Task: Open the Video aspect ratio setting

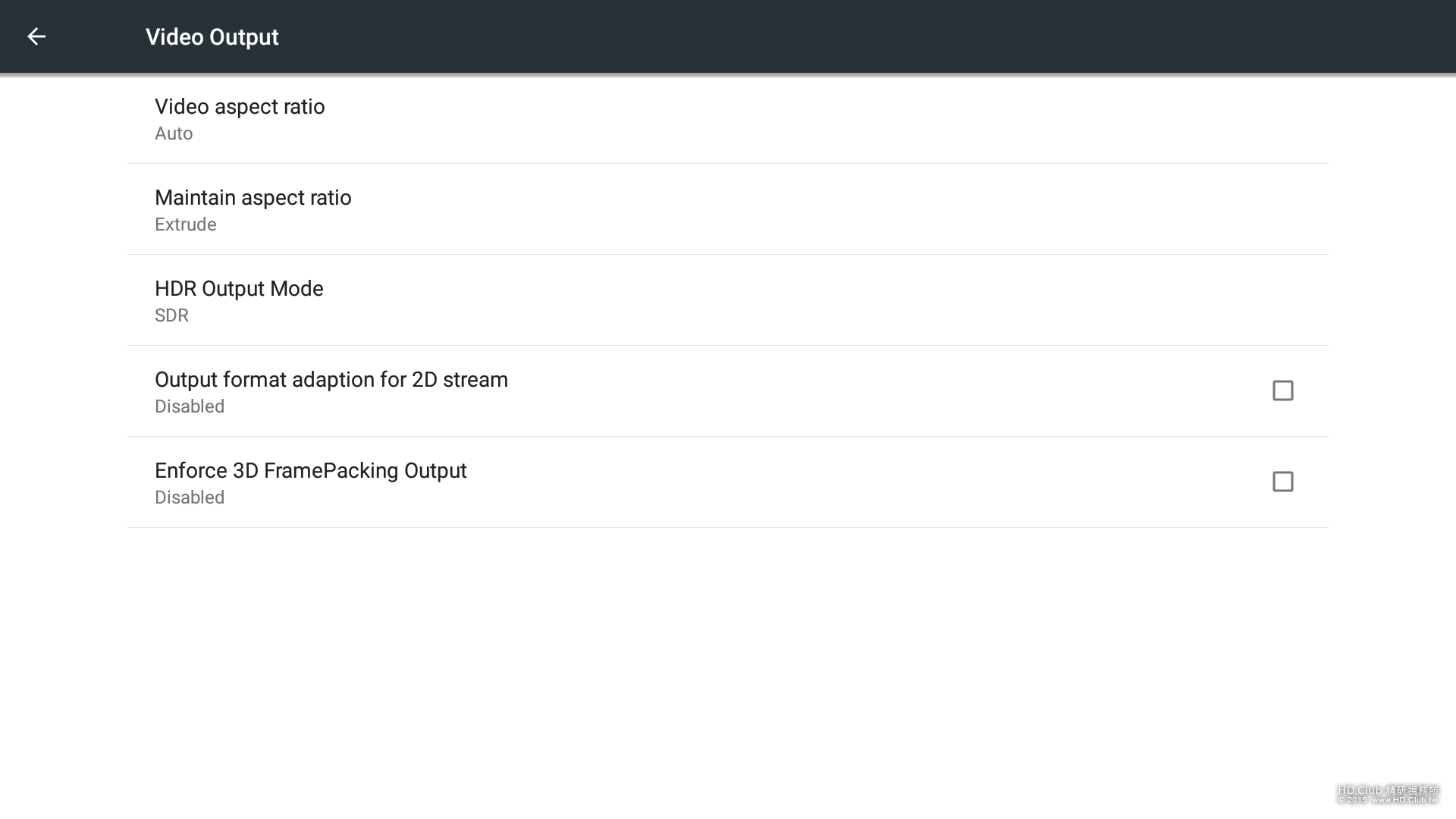Action: point(728,118)
